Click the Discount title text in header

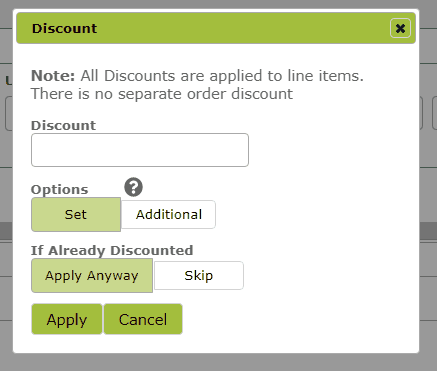[64, 28]
